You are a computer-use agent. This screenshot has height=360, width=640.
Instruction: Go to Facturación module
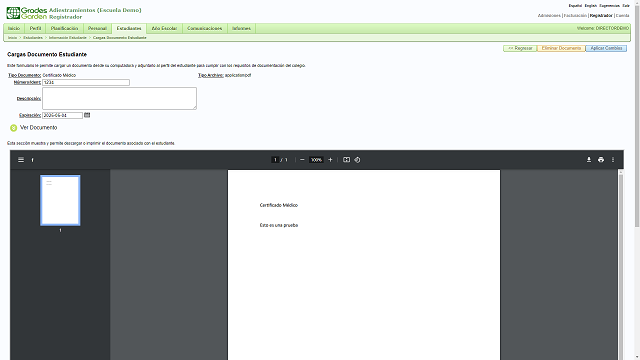(x=575, y=16)
